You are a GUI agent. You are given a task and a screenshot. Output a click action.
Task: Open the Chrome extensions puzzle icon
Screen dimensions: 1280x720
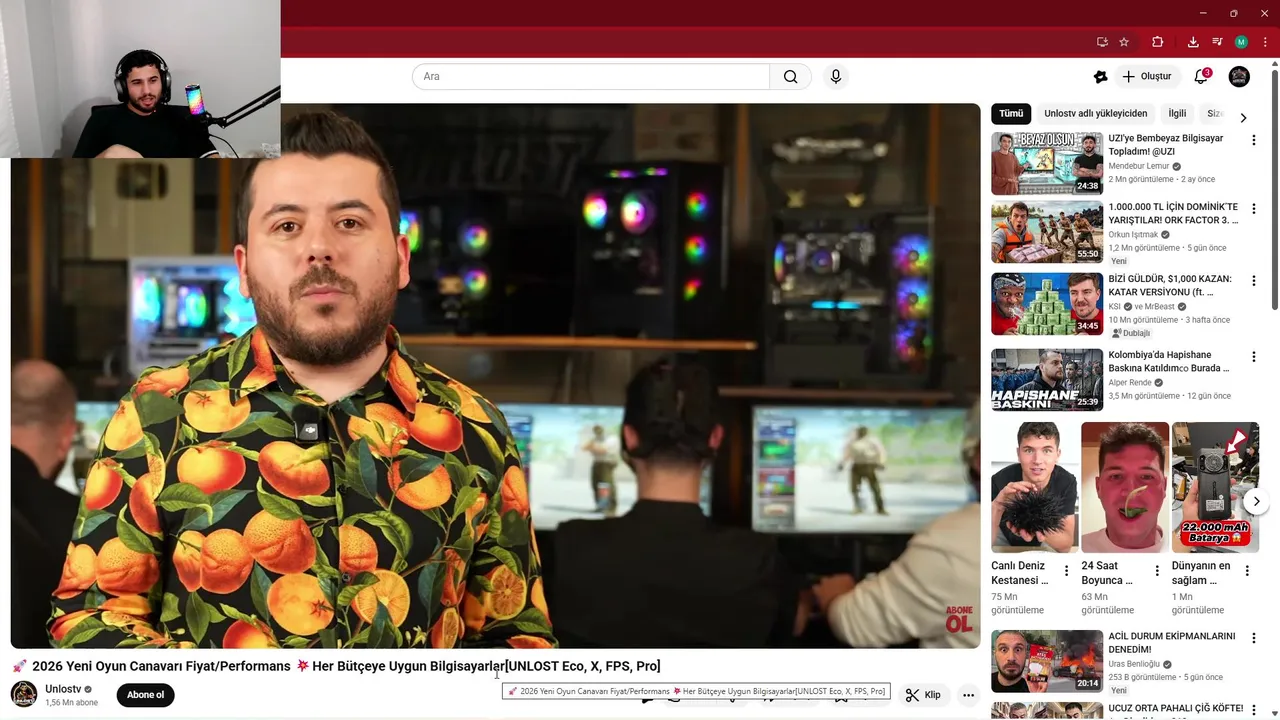[x=1157, y=42]
